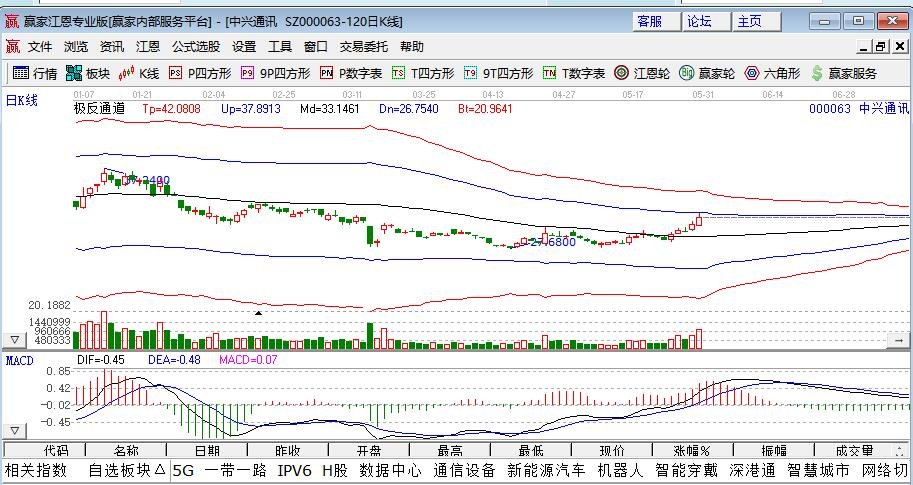Open the 9P四方形 tool
The image size is (913, 485).
pyautogui.click(x=276, y=73)
